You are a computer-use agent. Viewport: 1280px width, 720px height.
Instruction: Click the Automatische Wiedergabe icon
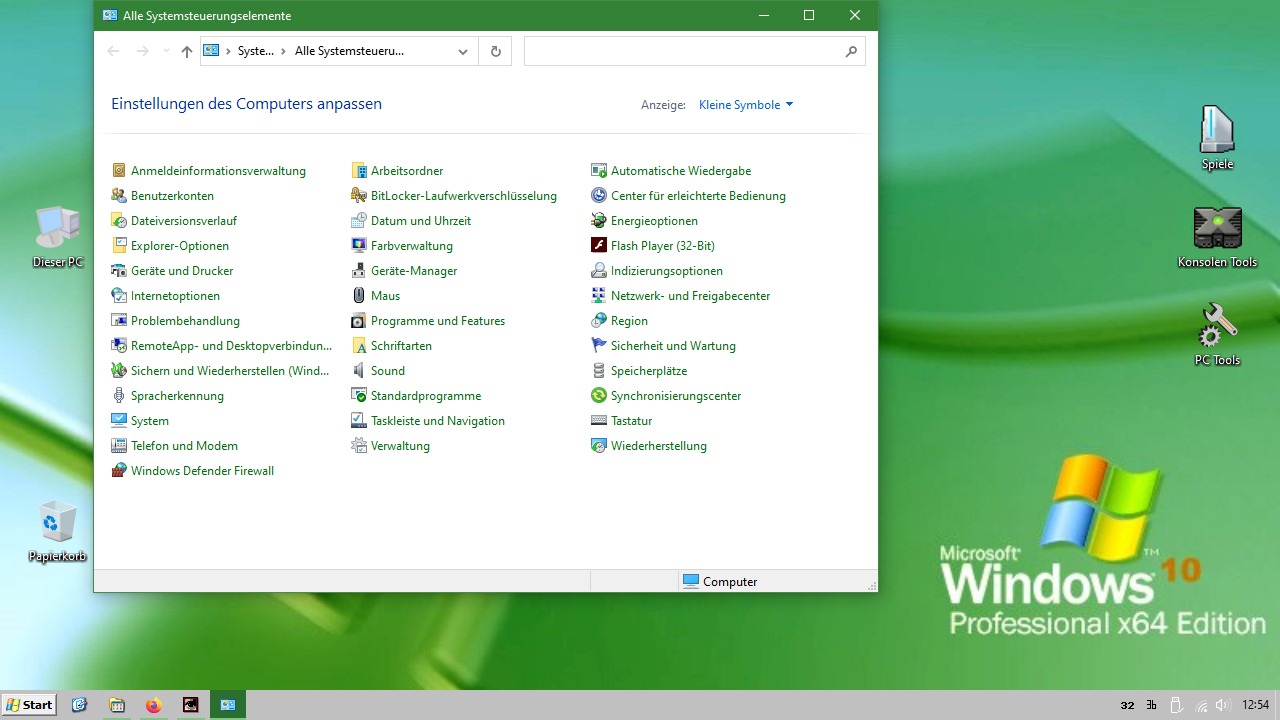[x=599, y=171]
